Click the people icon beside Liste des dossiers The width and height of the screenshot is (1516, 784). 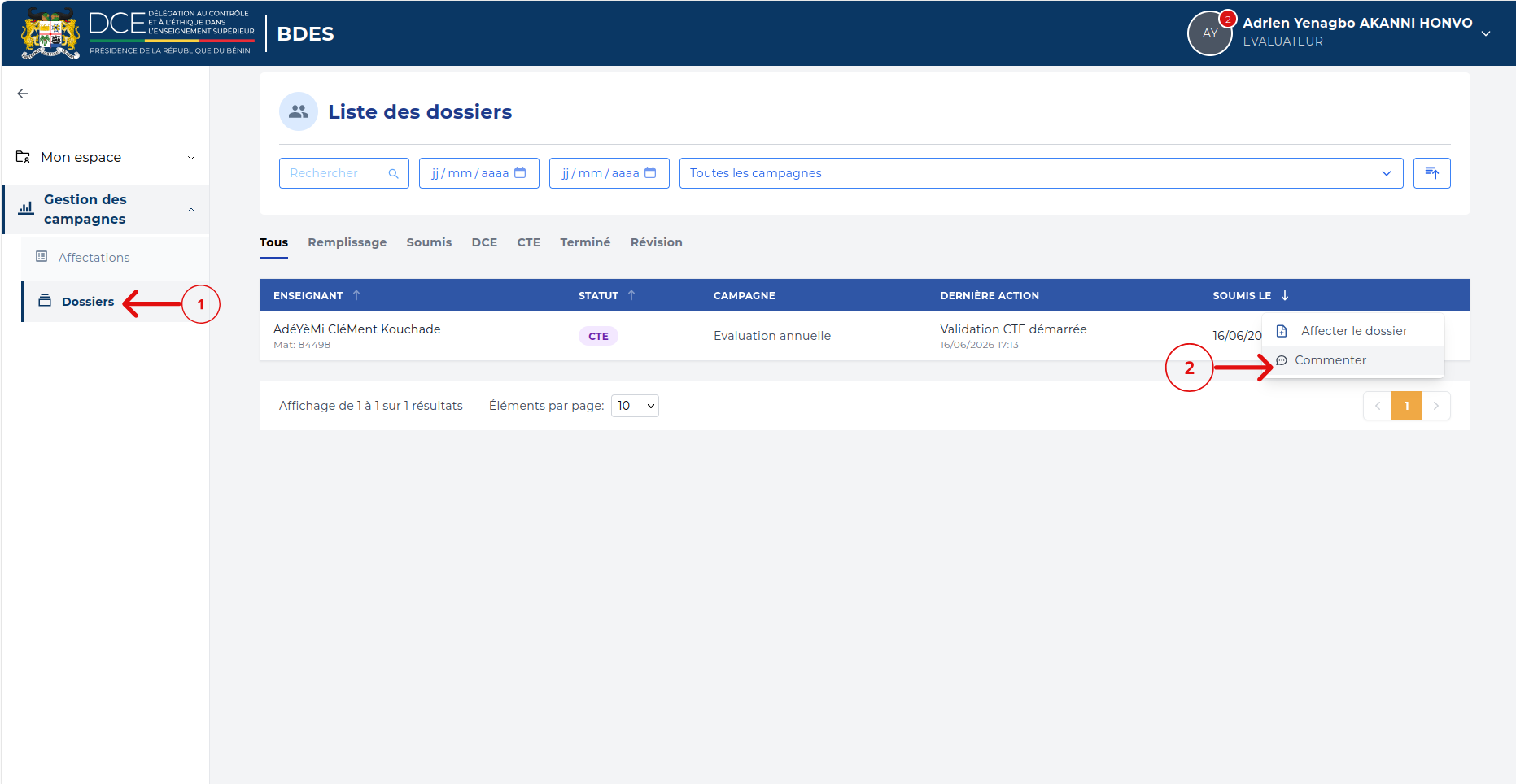299,111
